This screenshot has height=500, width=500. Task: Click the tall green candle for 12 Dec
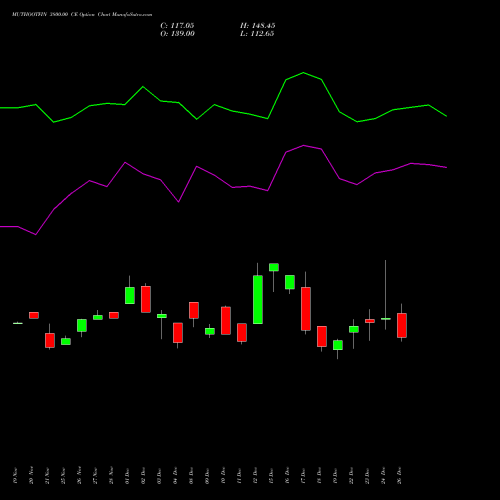pyautogui.click(x=258, y=299)
